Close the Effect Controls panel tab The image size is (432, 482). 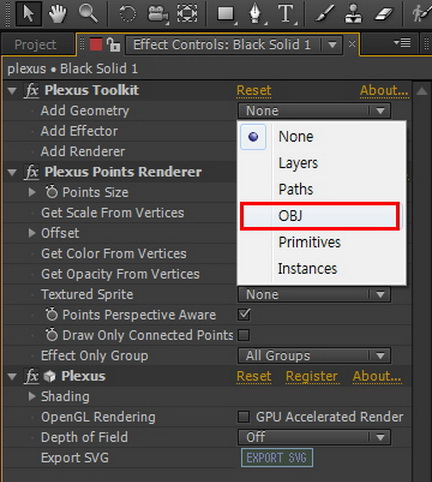(x=352, y=44)
